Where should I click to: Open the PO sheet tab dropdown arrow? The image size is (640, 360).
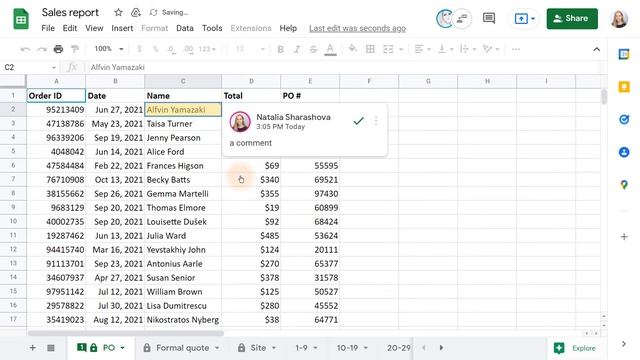coord(122,348)
